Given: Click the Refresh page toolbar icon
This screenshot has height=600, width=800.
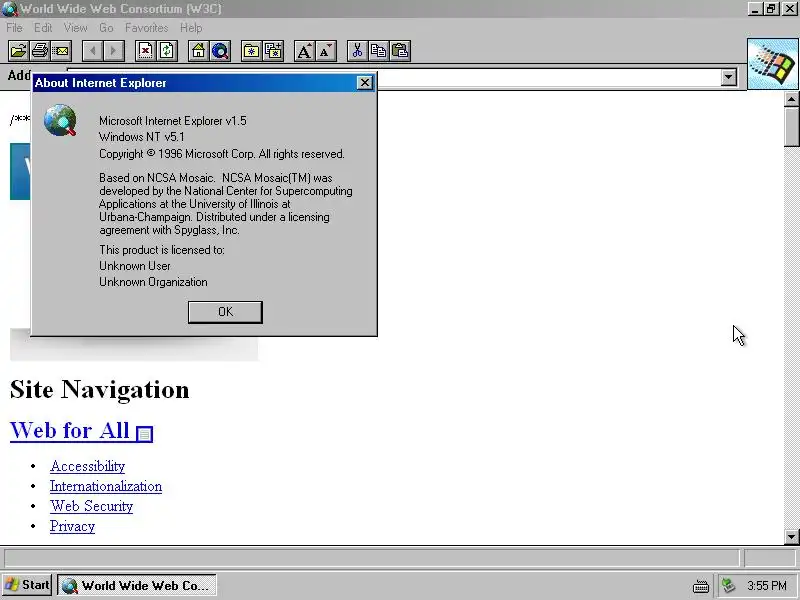Looking at the screenshot, I should (x=167, y=51).
